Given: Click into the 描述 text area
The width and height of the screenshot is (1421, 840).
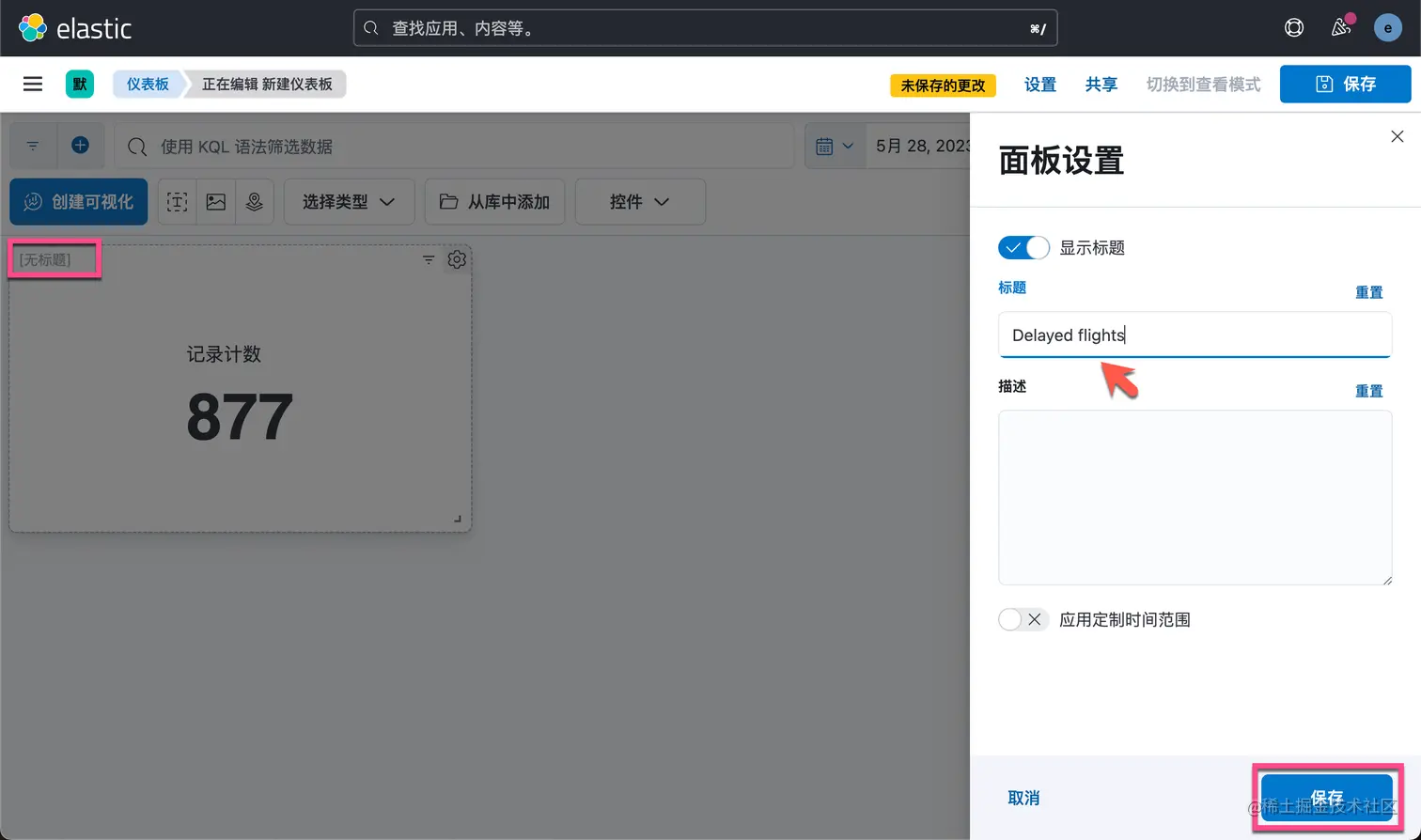Looking at the screenshot, I should 1195,498.
